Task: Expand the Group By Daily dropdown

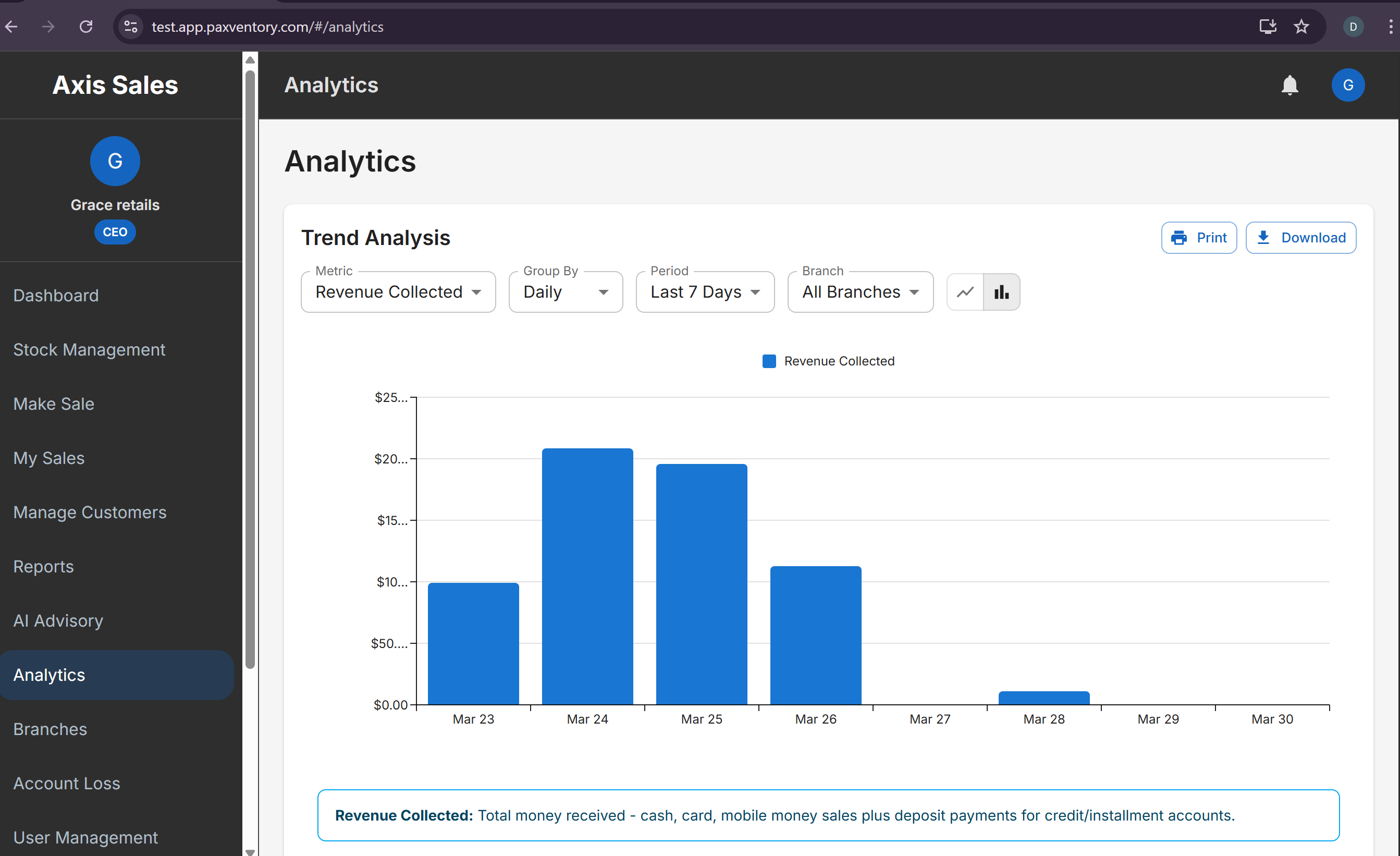Action: tap(566, 292)
